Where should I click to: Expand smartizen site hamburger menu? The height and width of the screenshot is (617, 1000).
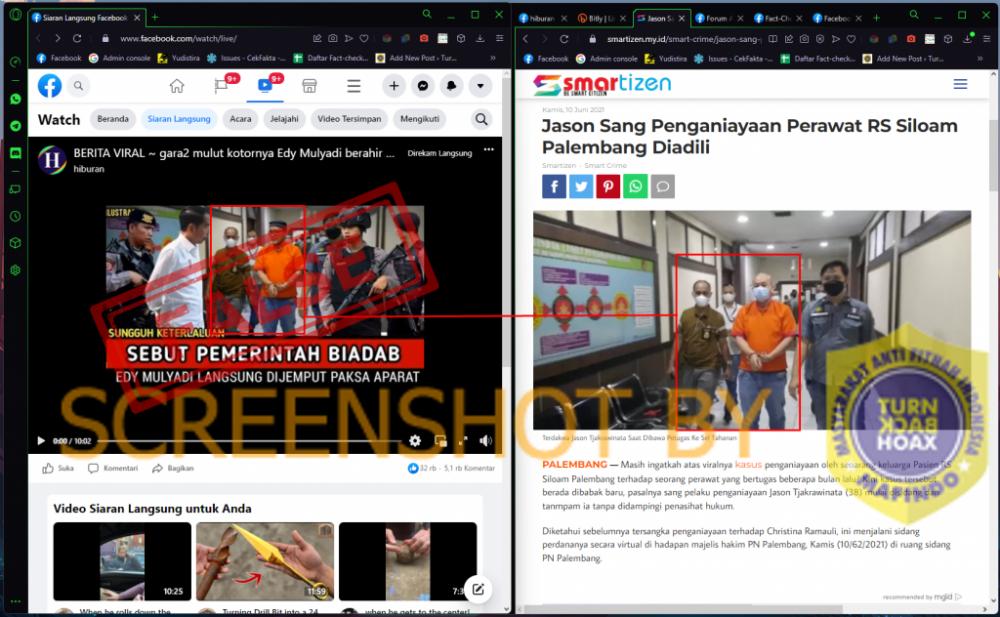point(960,84)
